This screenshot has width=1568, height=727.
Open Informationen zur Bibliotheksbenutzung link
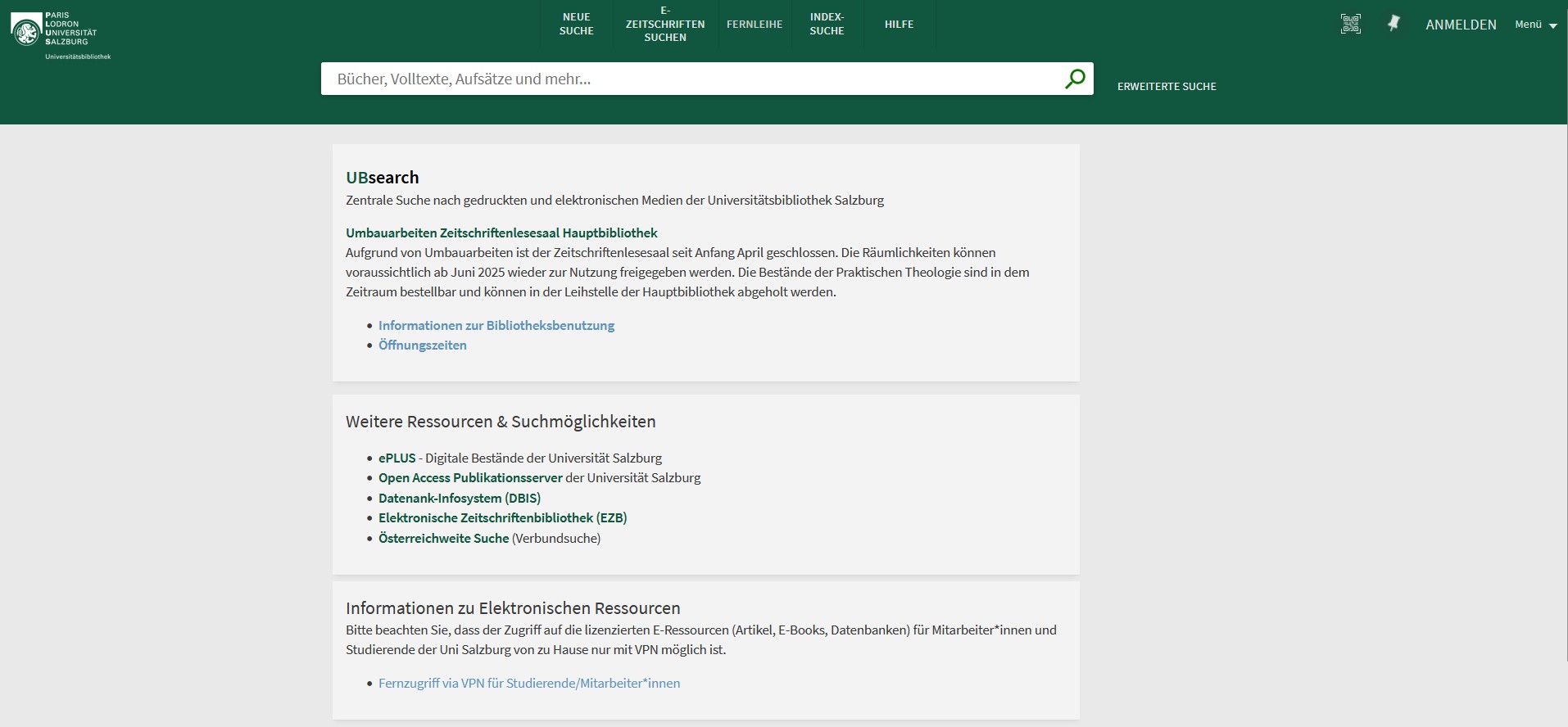tap(496, 325)
